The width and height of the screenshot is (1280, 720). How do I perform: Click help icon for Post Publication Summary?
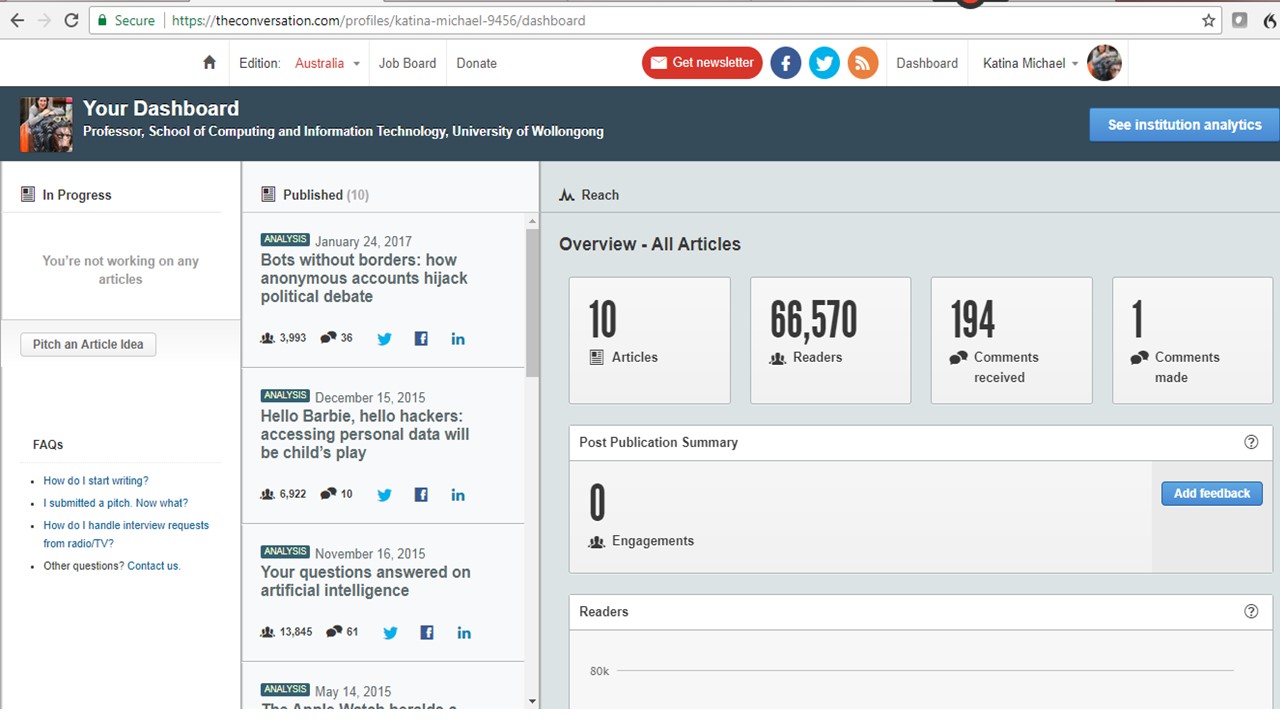[x=1251, y=442]
